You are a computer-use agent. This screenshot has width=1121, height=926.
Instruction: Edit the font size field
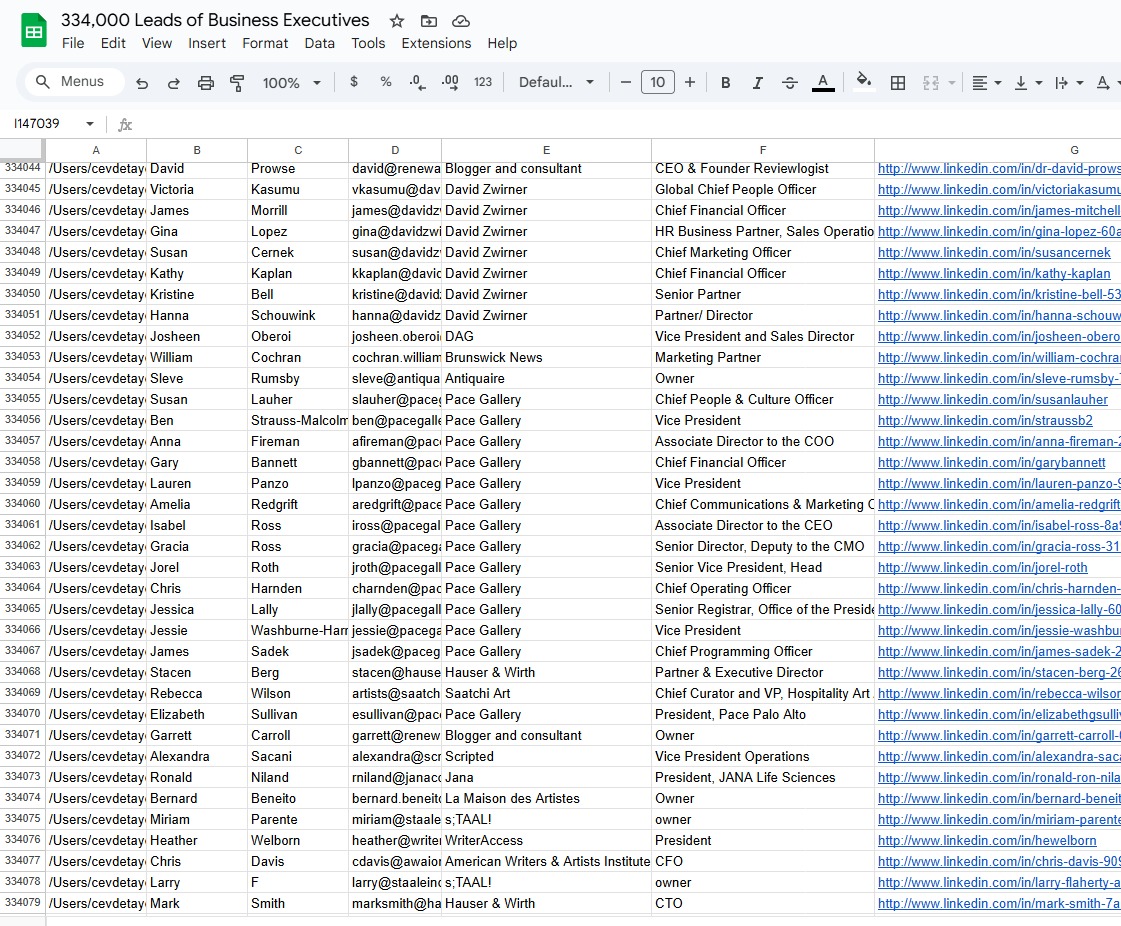[x=658, y=82]
